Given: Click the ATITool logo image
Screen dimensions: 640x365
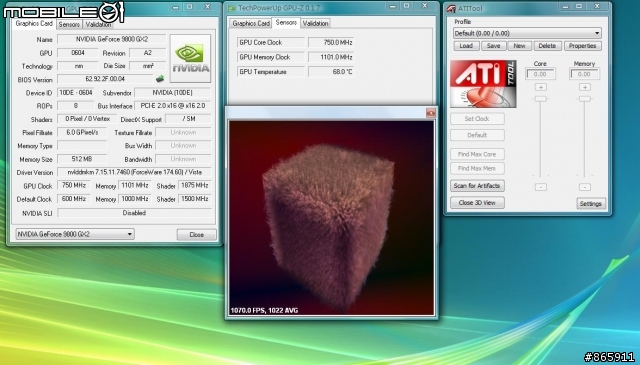Looking at the screenshot, I should (x=483, y=84).
